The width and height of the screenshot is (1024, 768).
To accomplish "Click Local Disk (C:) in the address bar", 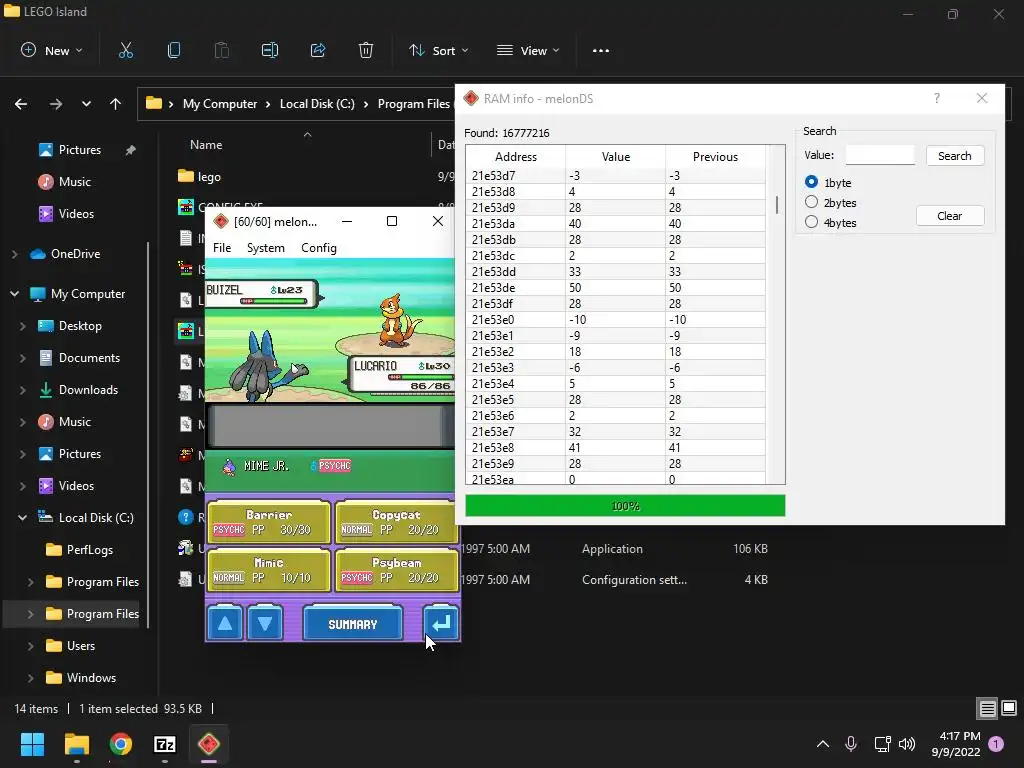I will click(317, 104).
